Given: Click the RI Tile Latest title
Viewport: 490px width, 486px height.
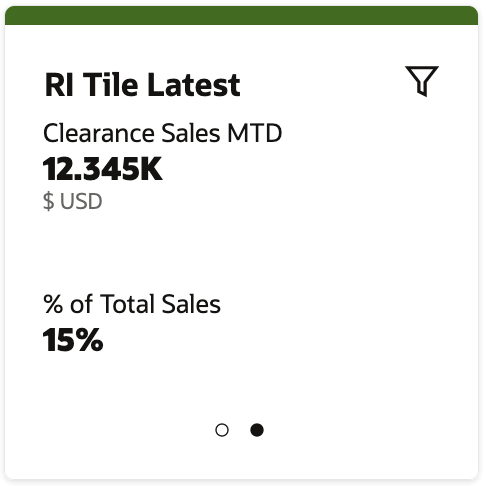Looking at the screenshot, I should pos(142,85).
